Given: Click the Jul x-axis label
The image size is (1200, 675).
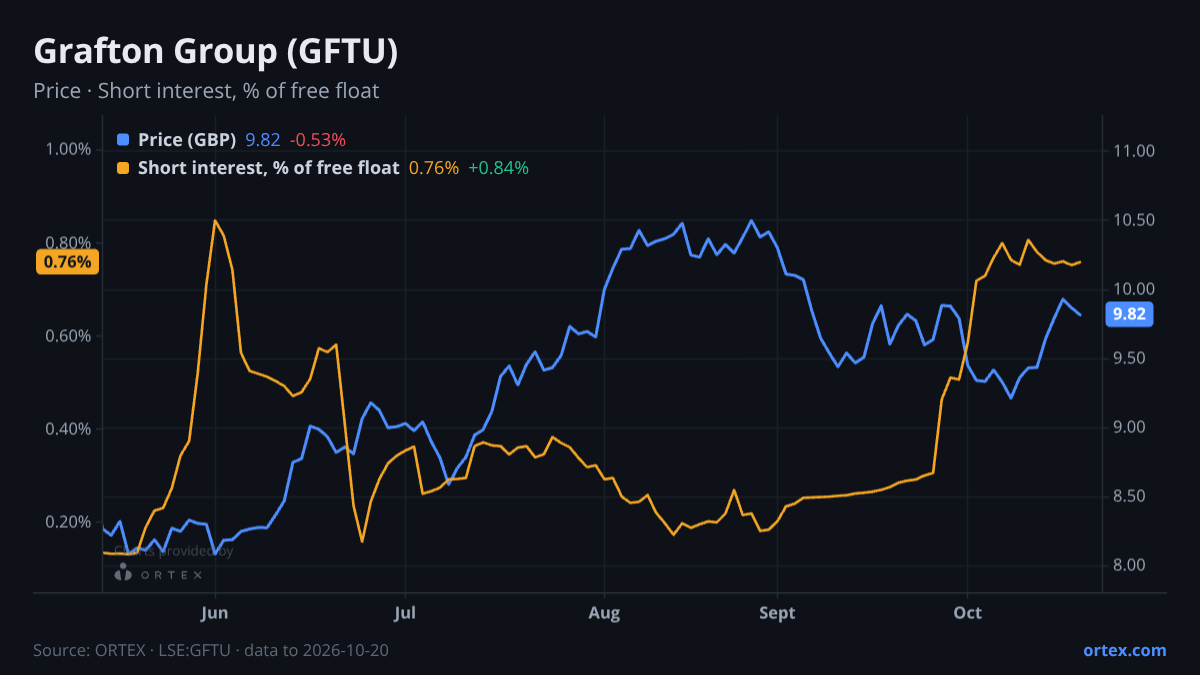Looking at the screenshot, I should (x=405, y=613).
